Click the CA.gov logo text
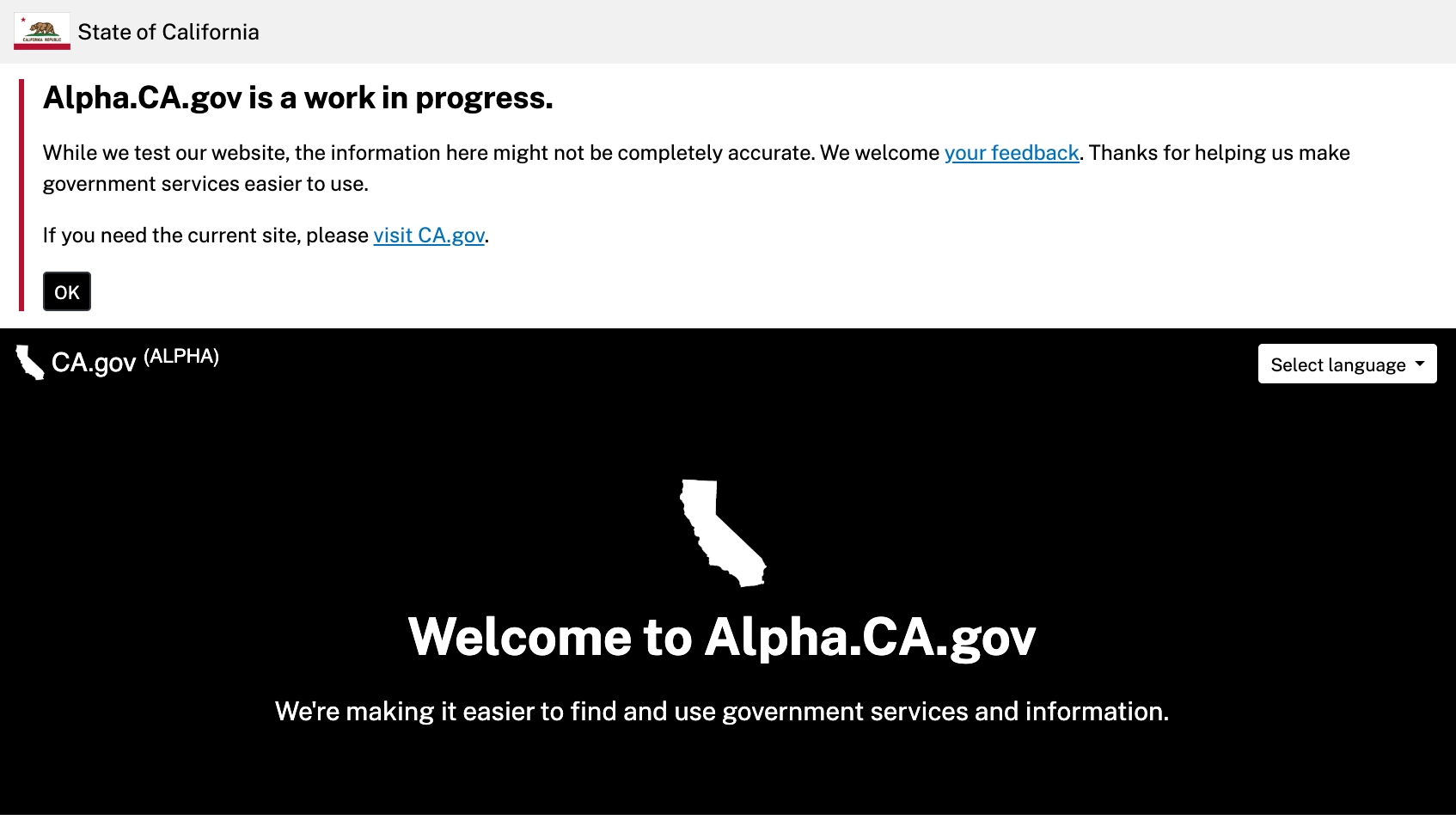The image size is (1456, 820). pos(94,363)
